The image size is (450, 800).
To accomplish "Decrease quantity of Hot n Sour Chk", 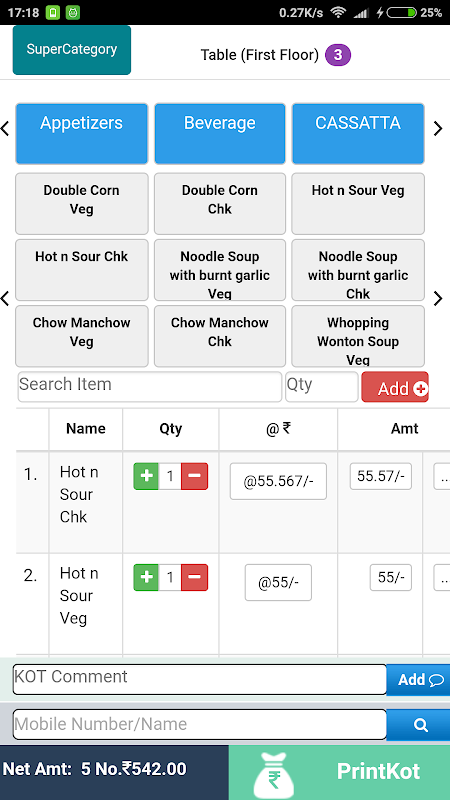I will (x=194, y=476).
